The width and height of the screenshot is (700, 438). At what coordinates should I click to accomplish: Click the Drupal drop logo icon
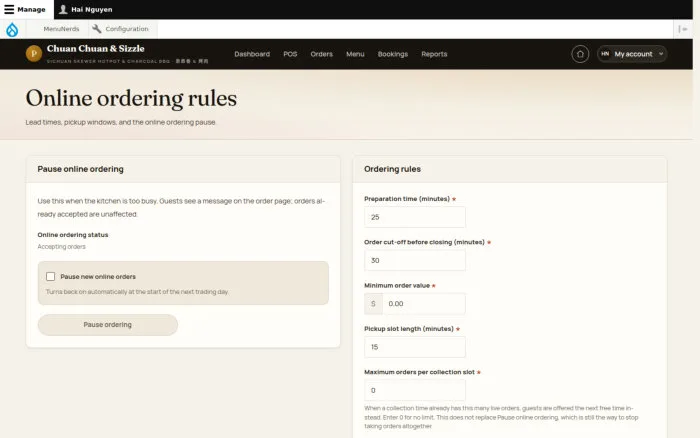coord(12,29)
